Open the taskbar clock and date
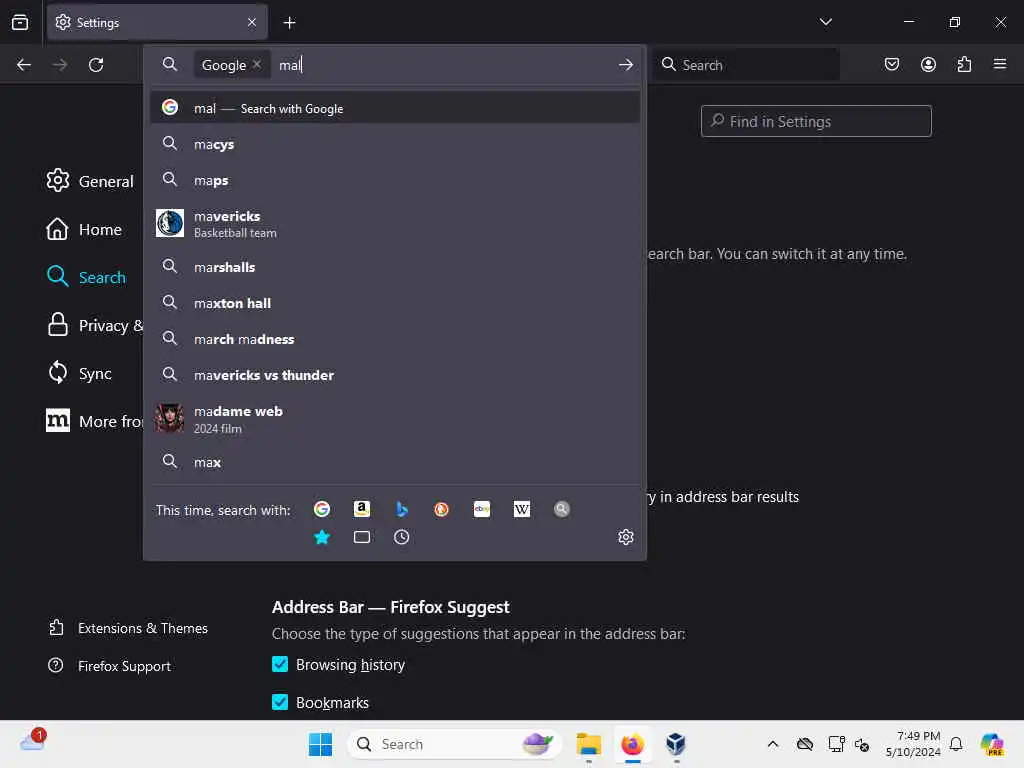The width and height of the screenshot is (1024, 768). tap(913, 744)
